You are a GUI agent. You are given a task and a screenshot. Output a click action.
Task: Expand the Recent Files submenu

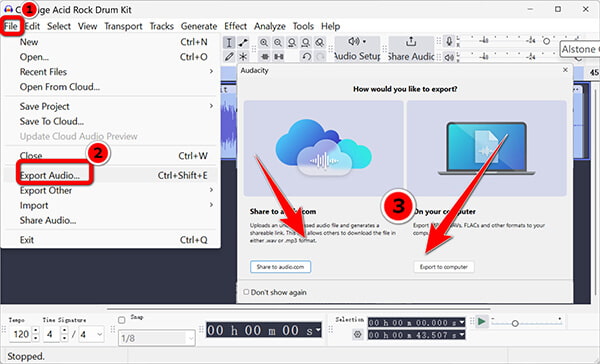(x=211, y=72)
